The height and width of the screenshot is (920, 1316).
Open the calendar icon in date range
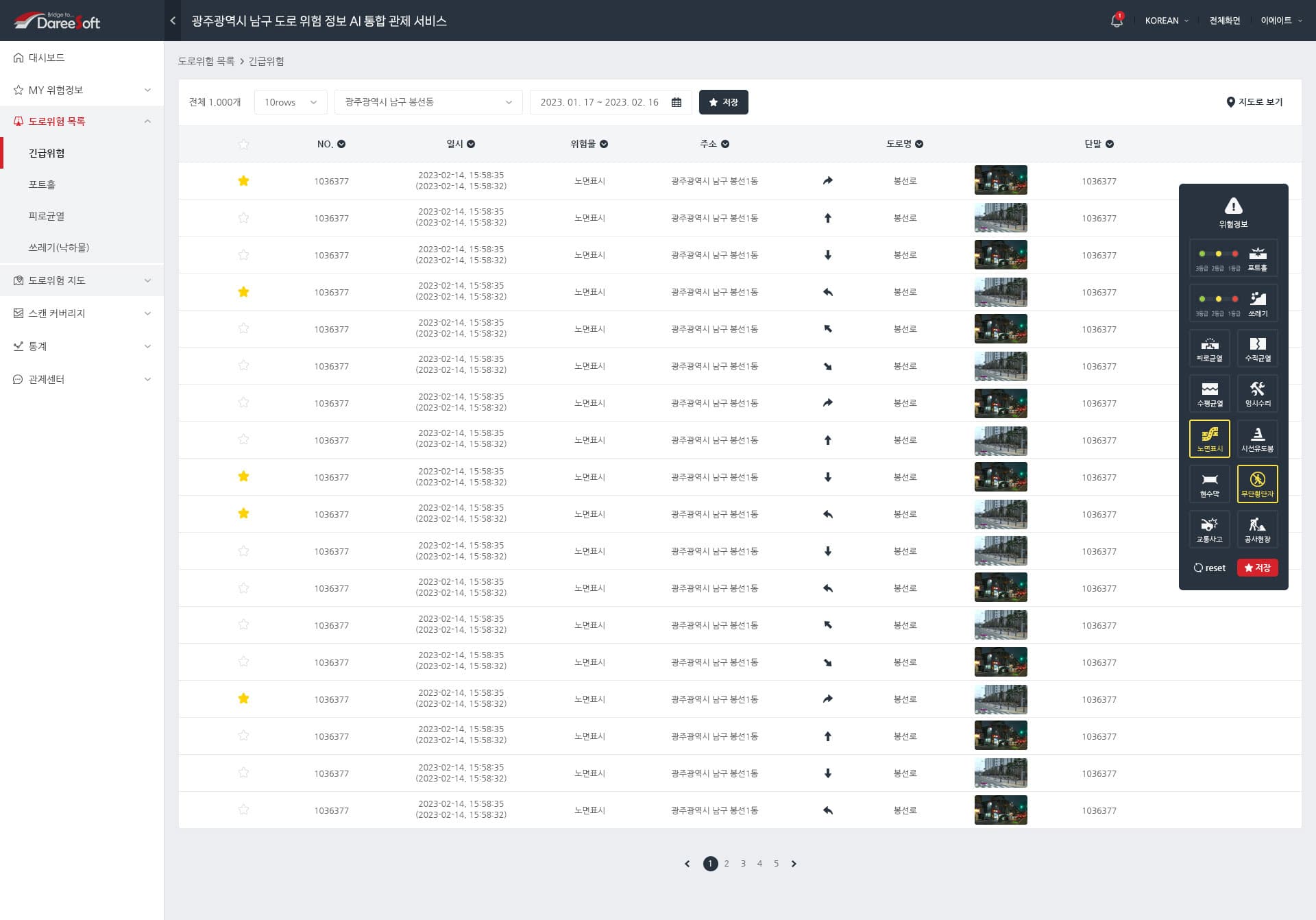click(x=677, y=102)
